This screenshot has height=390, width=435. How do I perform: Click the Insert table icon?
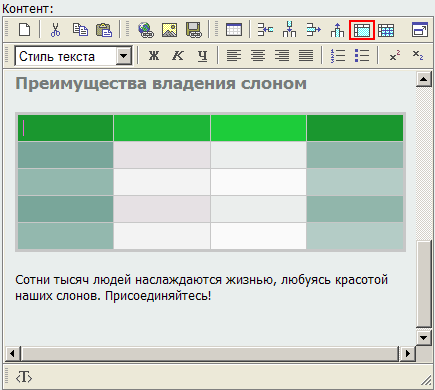click(234, 30)
